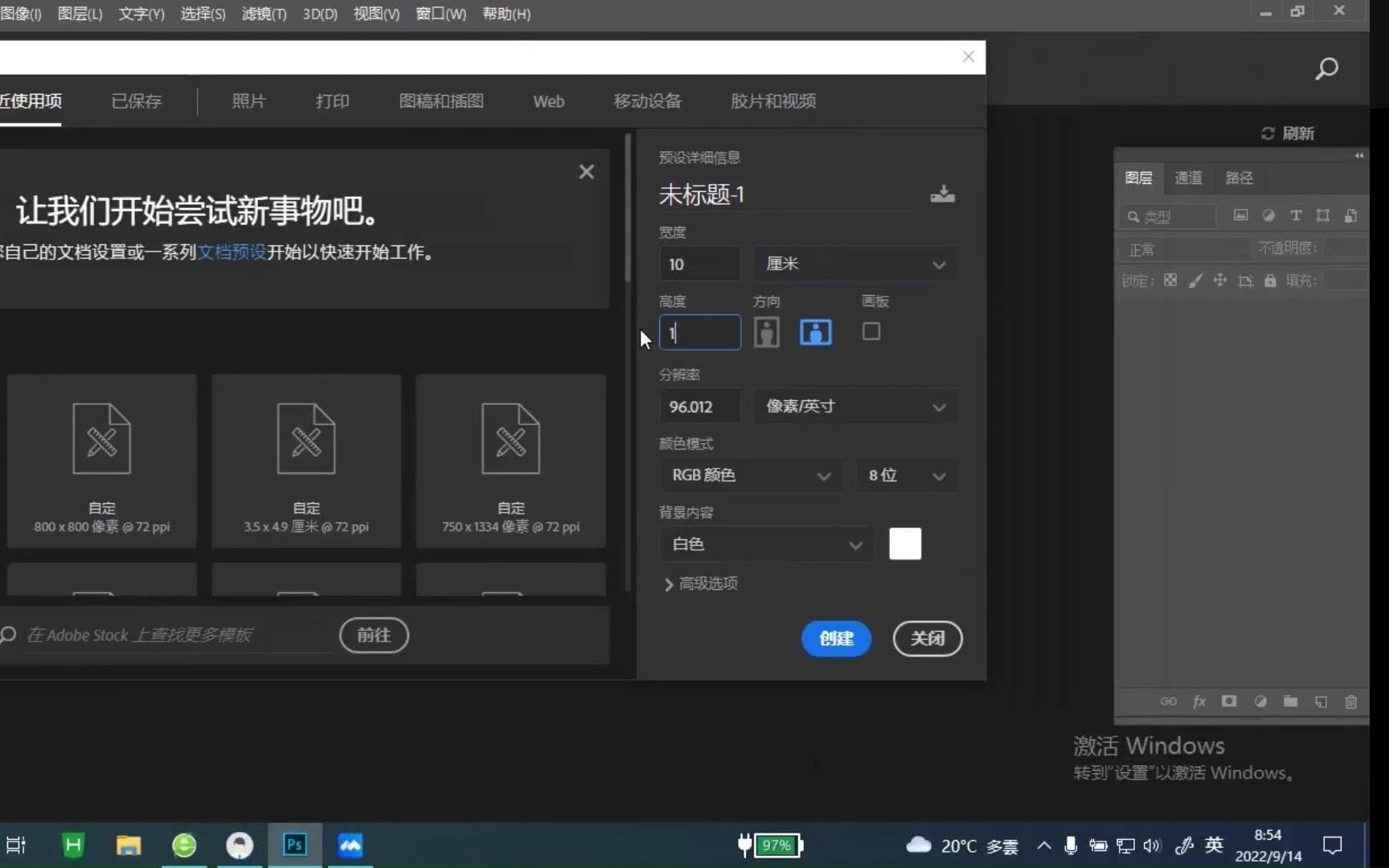Click the 创建 create button
Image resolution: width=1389 pixels, height=868 pixels.
point(836,639)
